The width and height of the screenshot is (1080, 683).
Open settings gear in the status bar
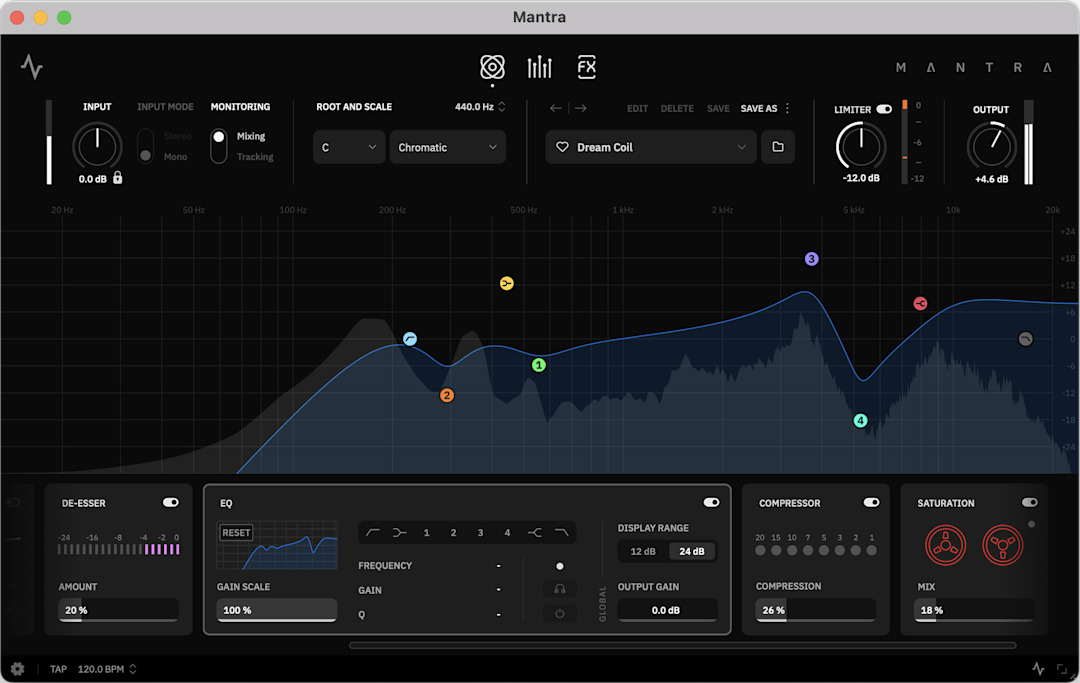[17, 669]
